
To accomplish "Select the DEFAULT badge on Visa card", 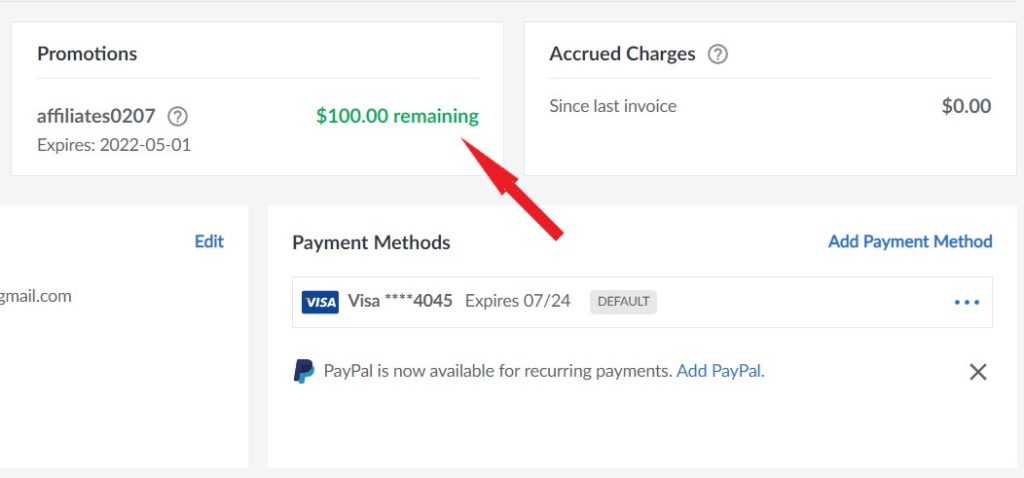I will [x=623, y=302].
